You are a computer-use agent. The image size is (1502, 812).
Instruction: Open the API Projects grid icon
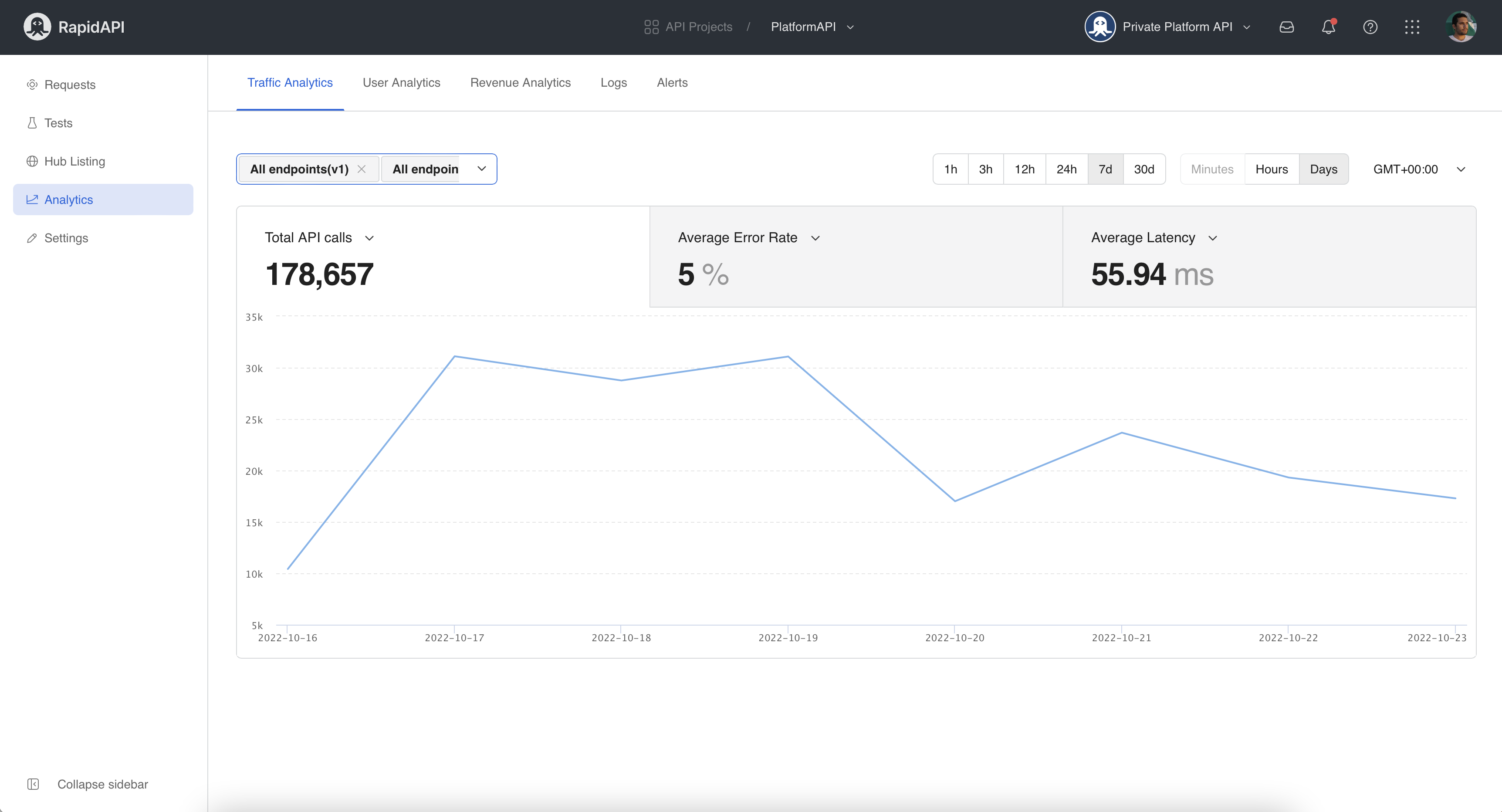click(x=651, y=27)
